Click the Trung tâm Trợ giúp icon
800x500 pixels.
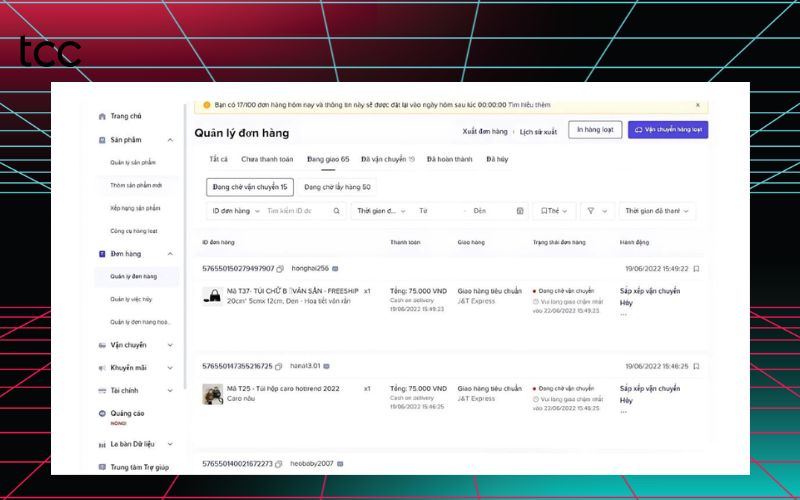(102, 467)
